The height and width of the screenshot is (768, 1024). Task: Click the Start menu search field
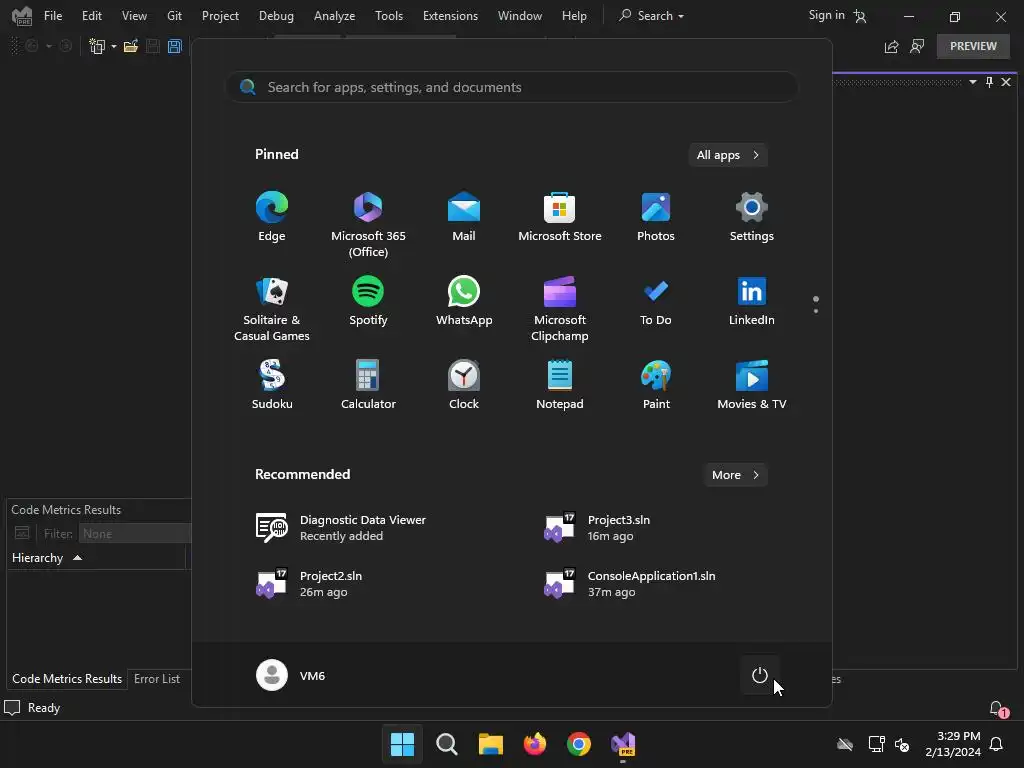[512, 87]
